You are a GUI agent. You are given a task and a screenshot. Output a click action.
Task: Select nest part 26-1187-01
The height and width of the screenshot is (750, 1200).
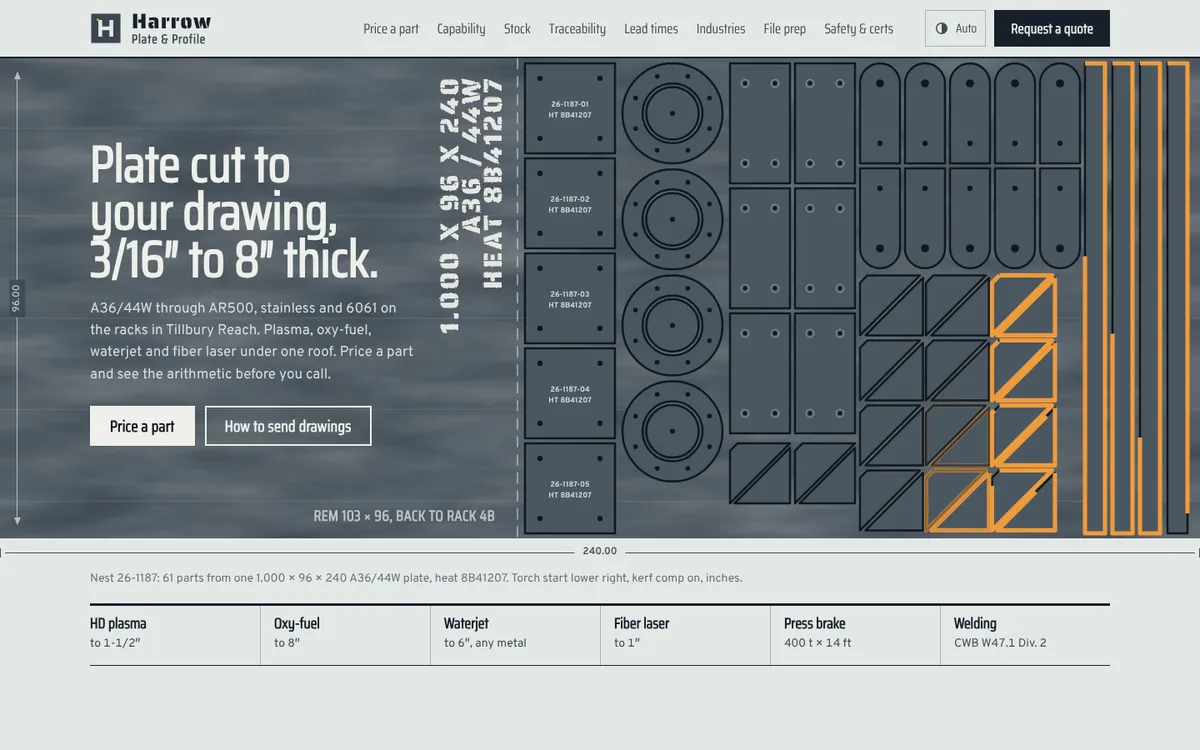tap(570, 109)
